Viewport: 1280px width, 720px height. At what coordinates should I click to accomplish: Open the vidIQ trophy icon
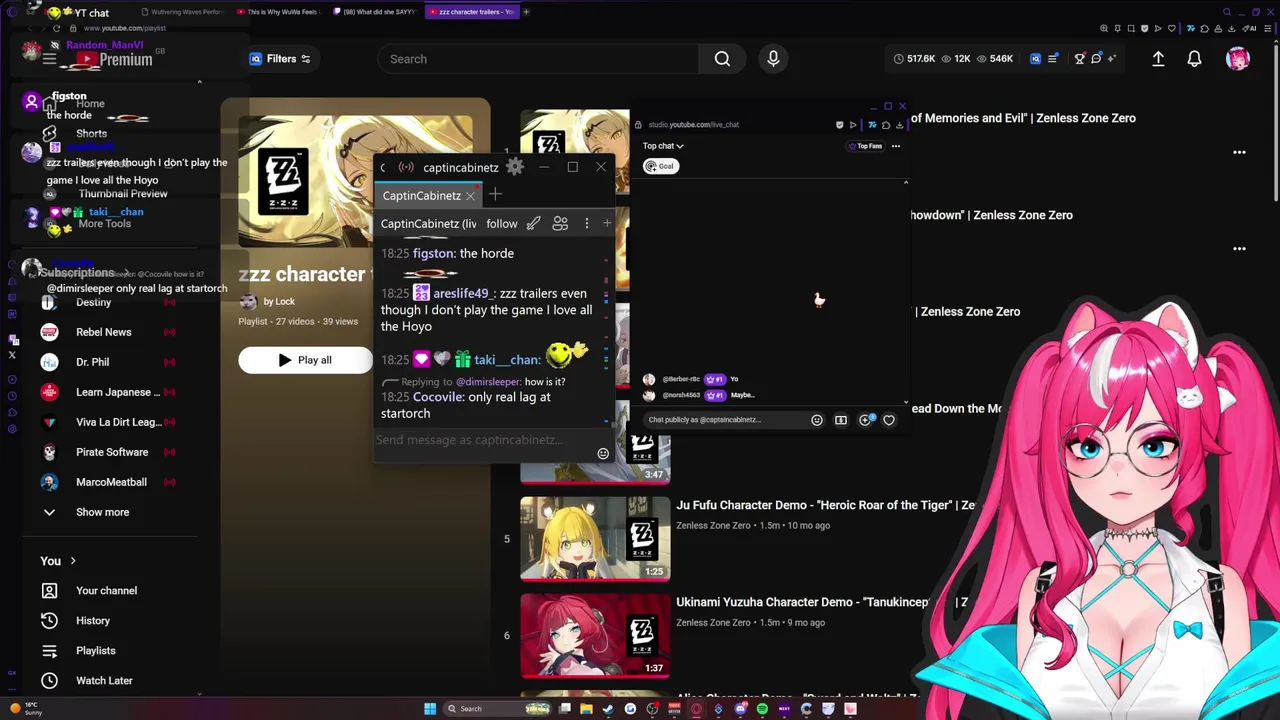[x=1079, y=59]
